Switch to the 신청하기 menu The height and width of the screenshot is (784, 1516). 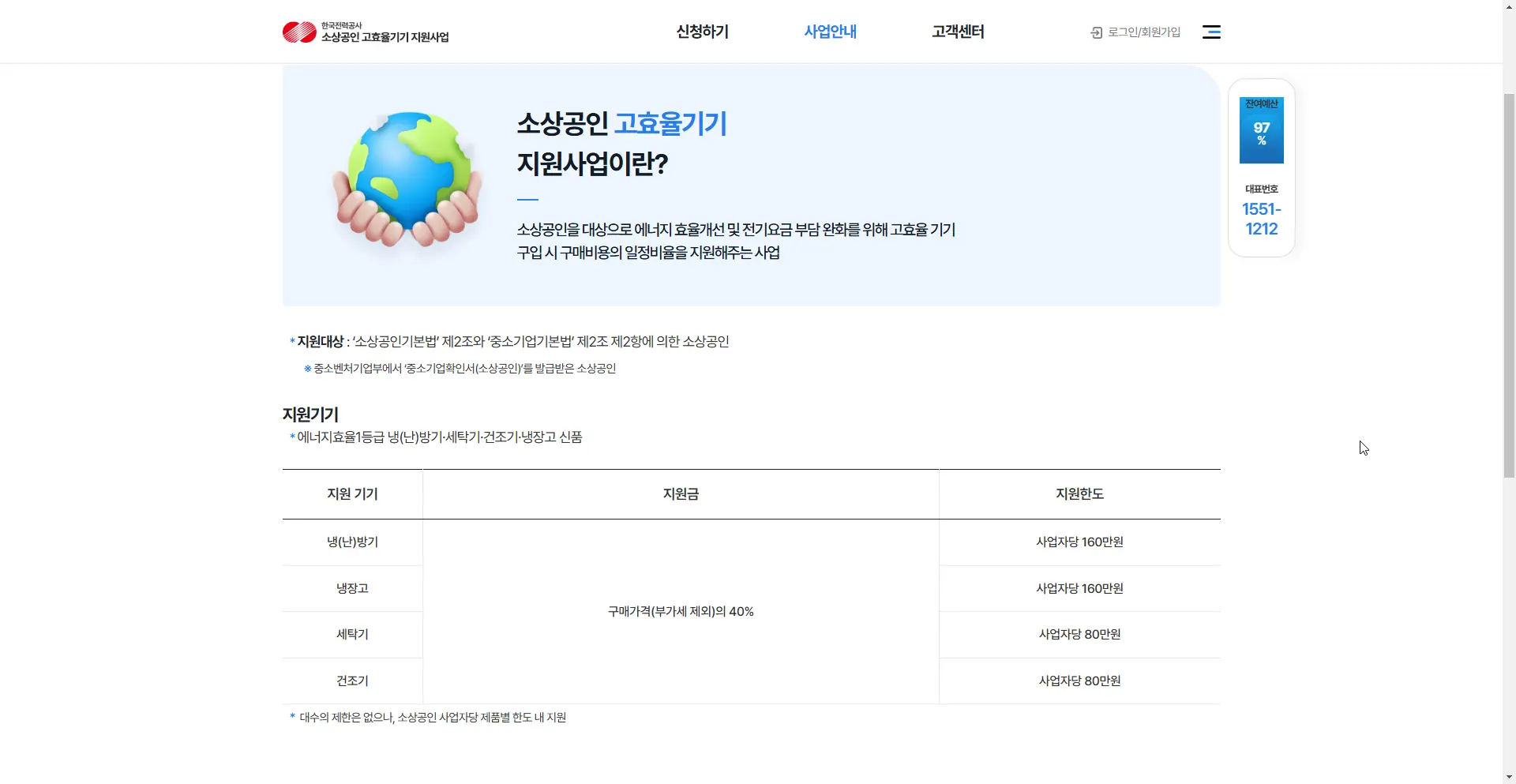(x=700, y=32)
